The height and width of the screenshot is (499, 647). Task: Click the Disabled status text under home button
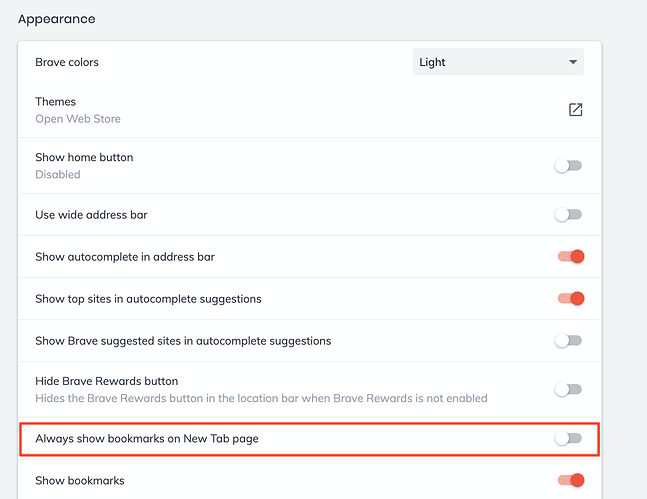click(58, 174)
